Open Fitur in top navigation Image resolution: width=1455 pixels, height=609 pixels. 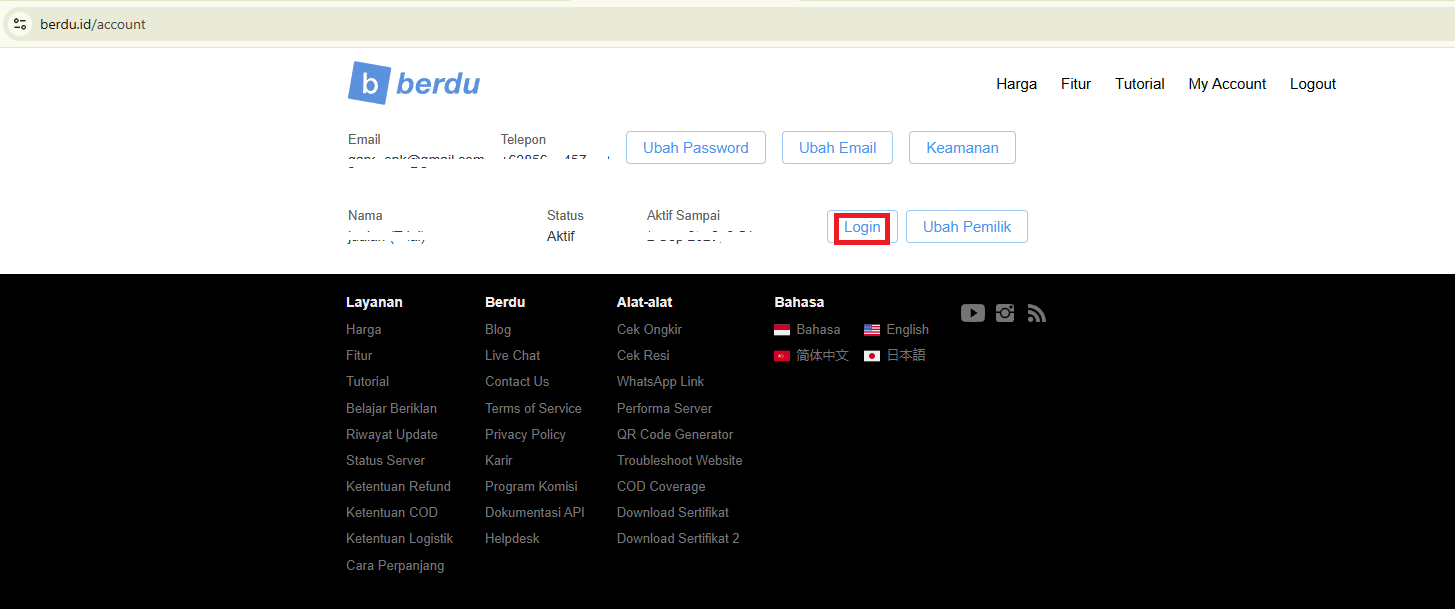(x=1076, y=84)
